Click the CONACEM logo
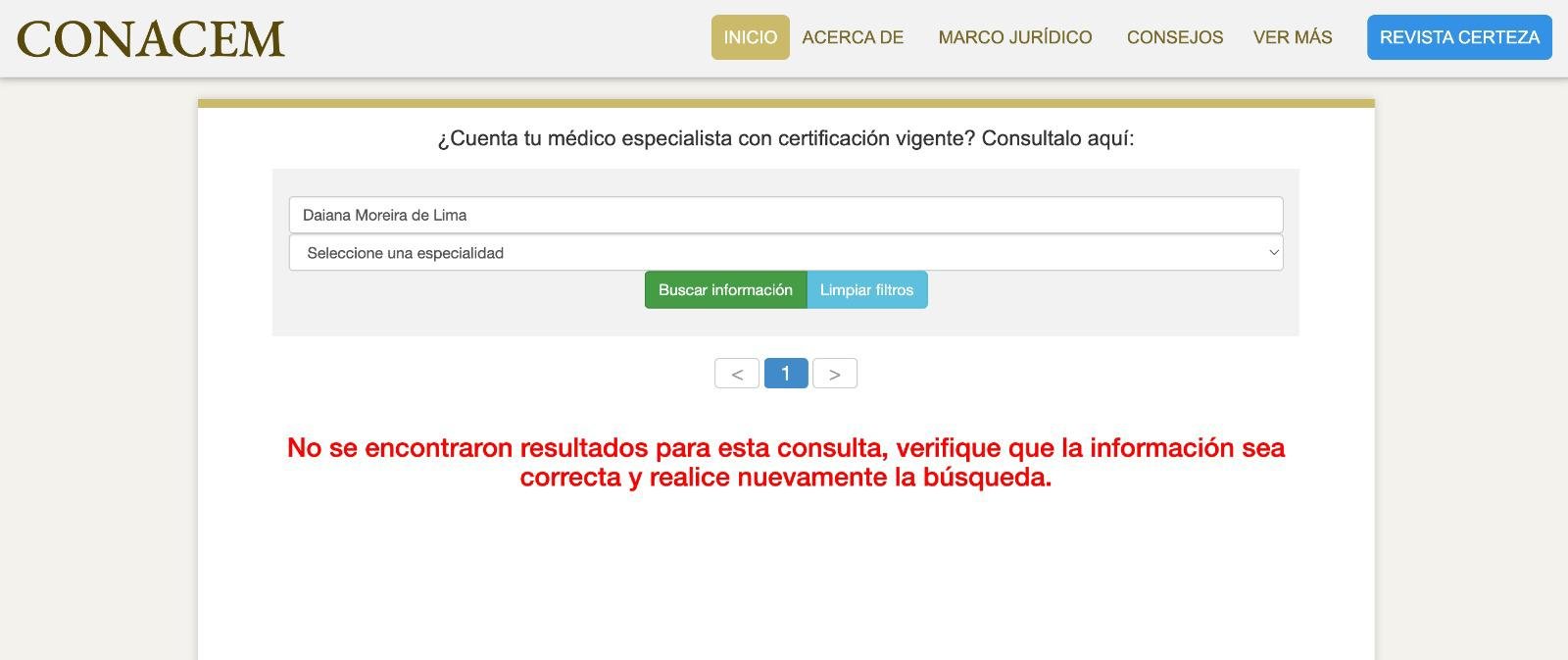This screenshot has width=1568, height=660. coord(151,38)
